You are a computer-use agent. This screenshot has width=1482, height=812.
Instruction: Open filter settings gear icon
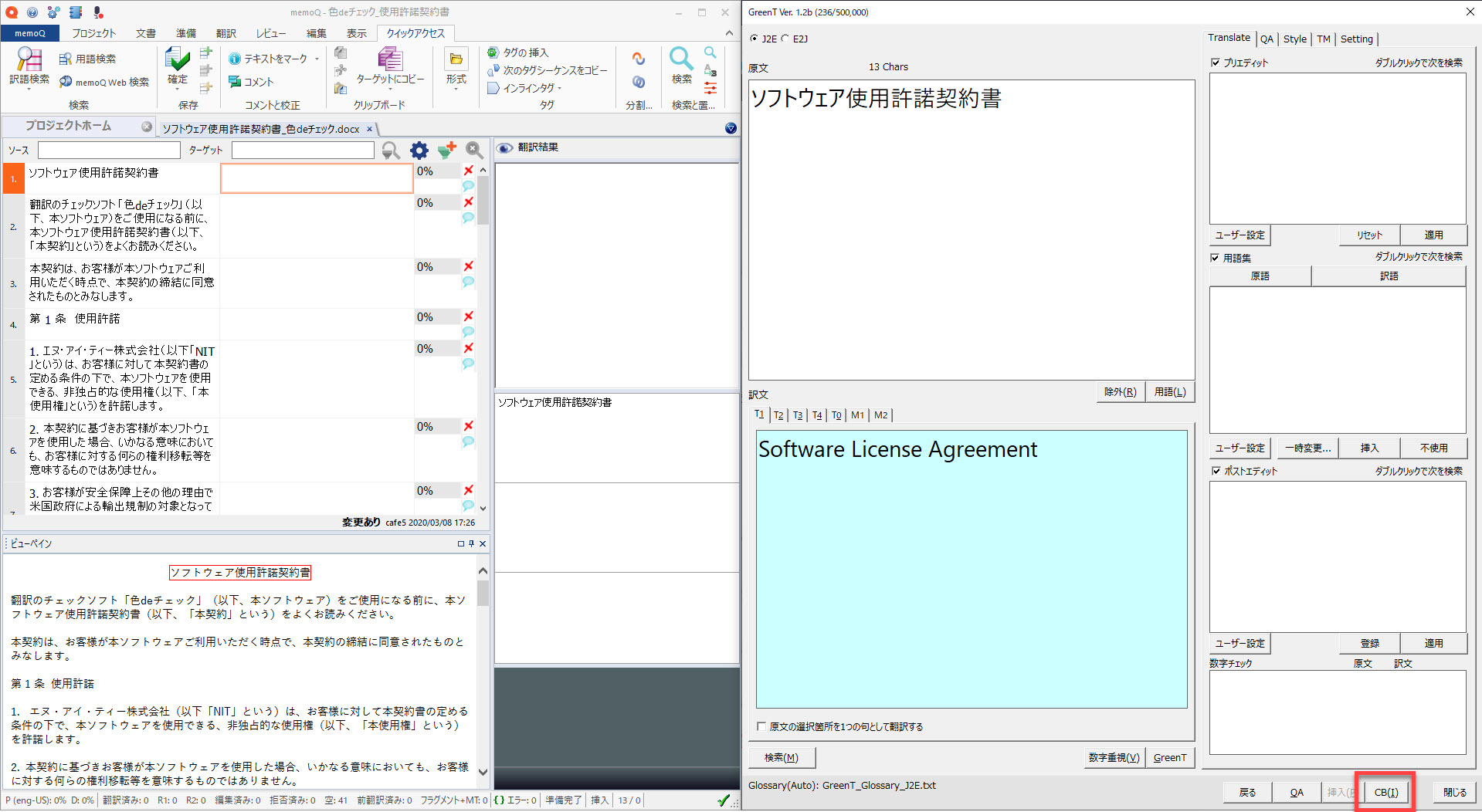419,151
